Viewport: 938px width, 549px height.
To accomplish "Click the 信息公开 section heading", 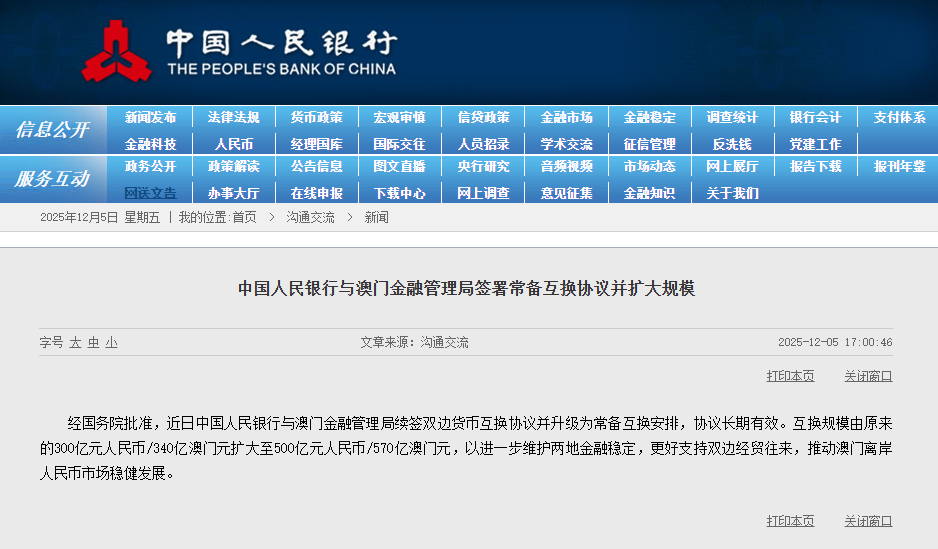I will (52, 130).
